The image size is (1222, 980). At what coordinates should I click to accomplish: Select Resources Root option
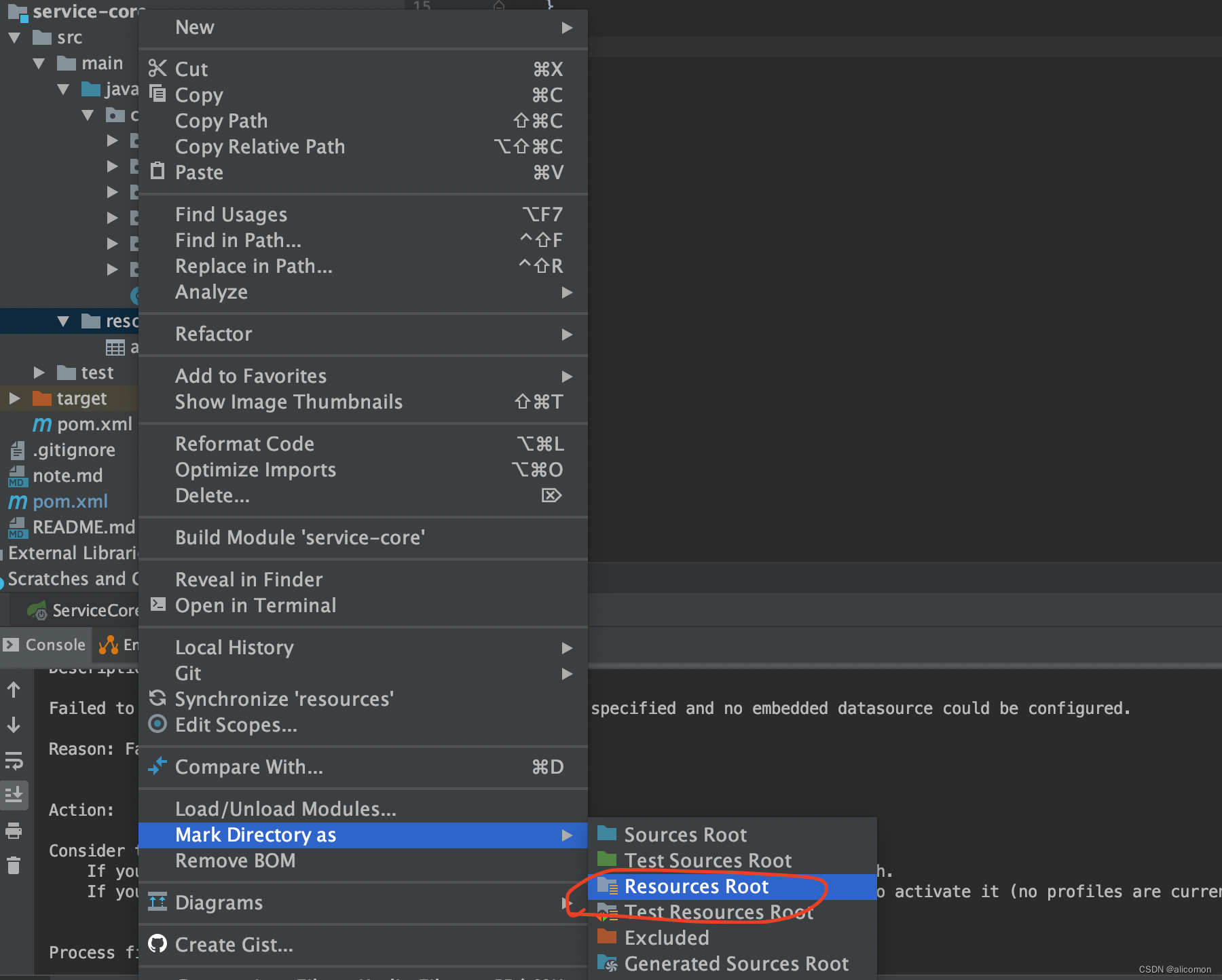click(733, 886)
